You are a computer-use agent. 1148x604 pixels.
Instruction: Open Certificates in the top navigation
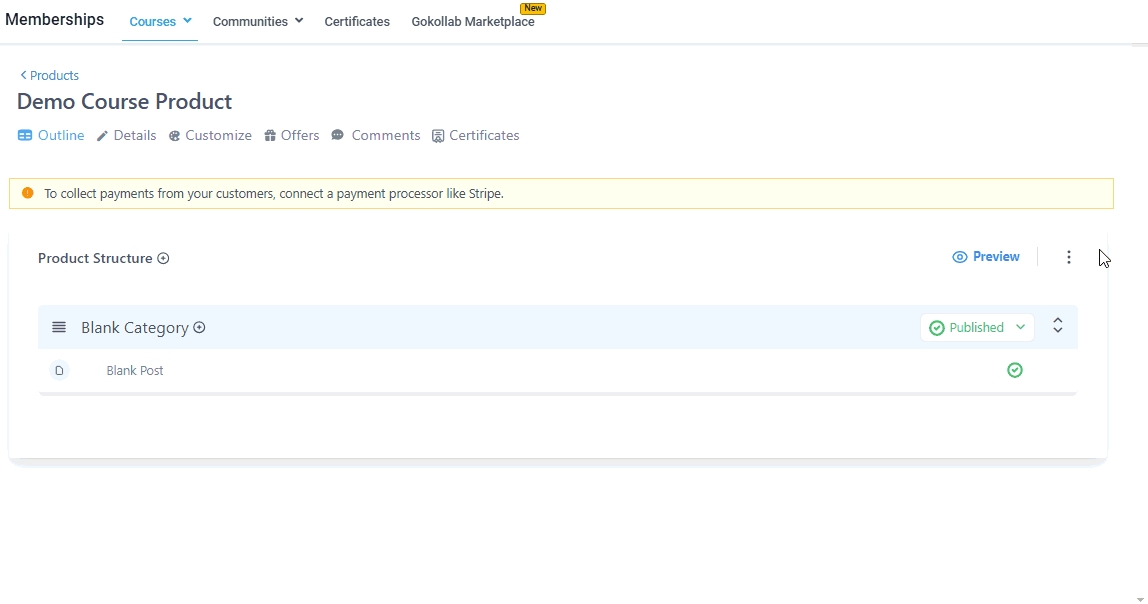coord(357,21)
